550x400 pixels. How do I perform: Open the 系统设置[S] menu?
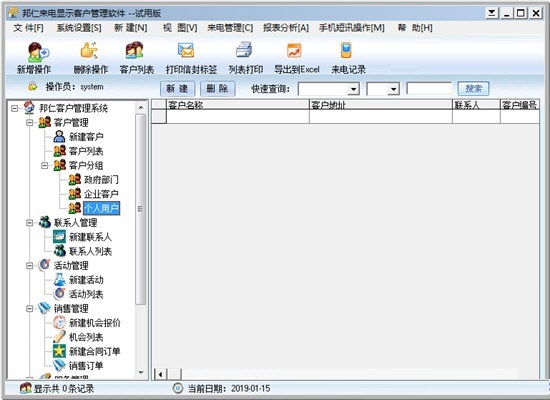click(x=79, y=28)
